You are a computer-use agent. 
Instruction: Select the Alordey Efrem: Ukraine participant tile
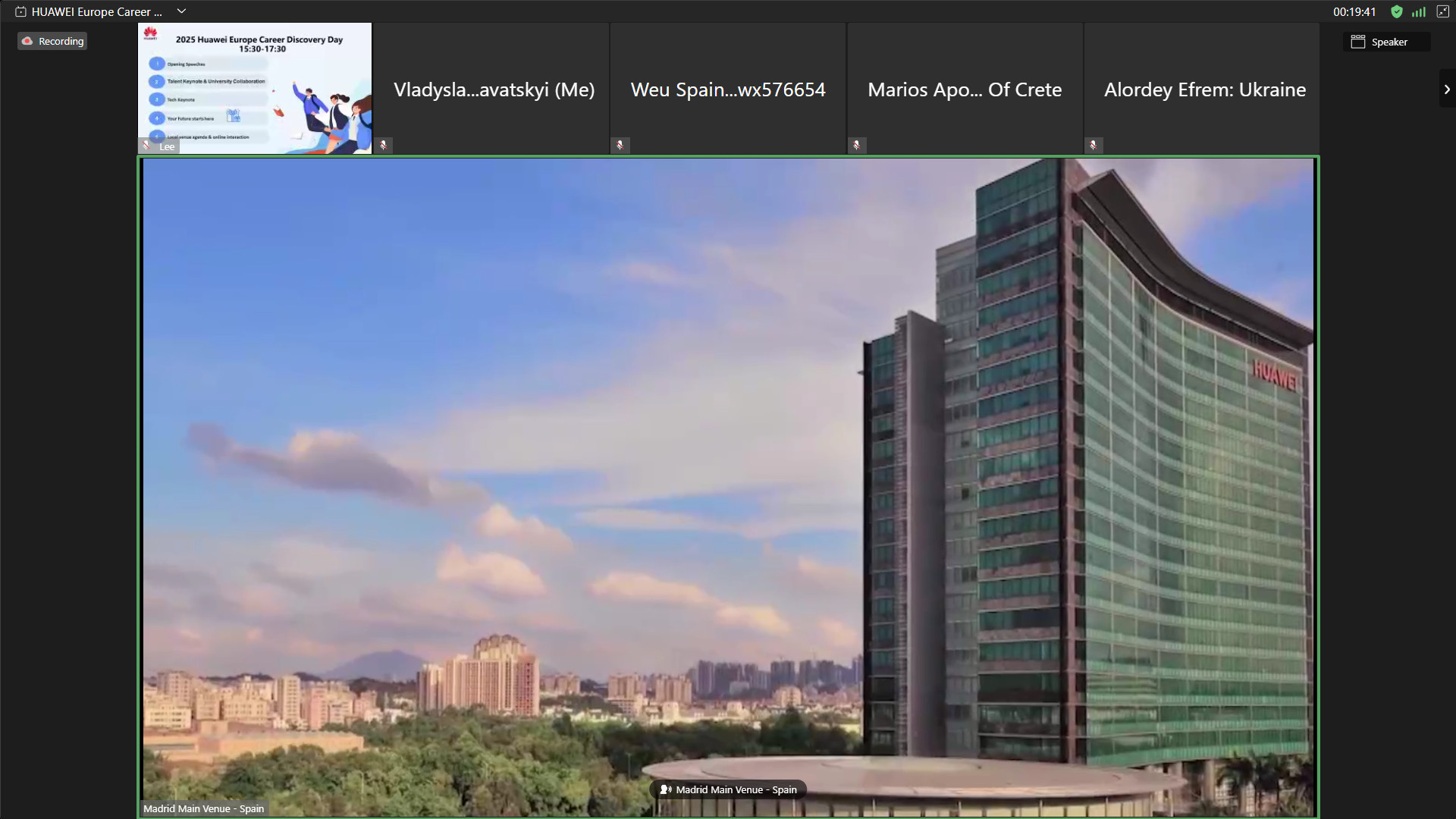click(1202, 88)
